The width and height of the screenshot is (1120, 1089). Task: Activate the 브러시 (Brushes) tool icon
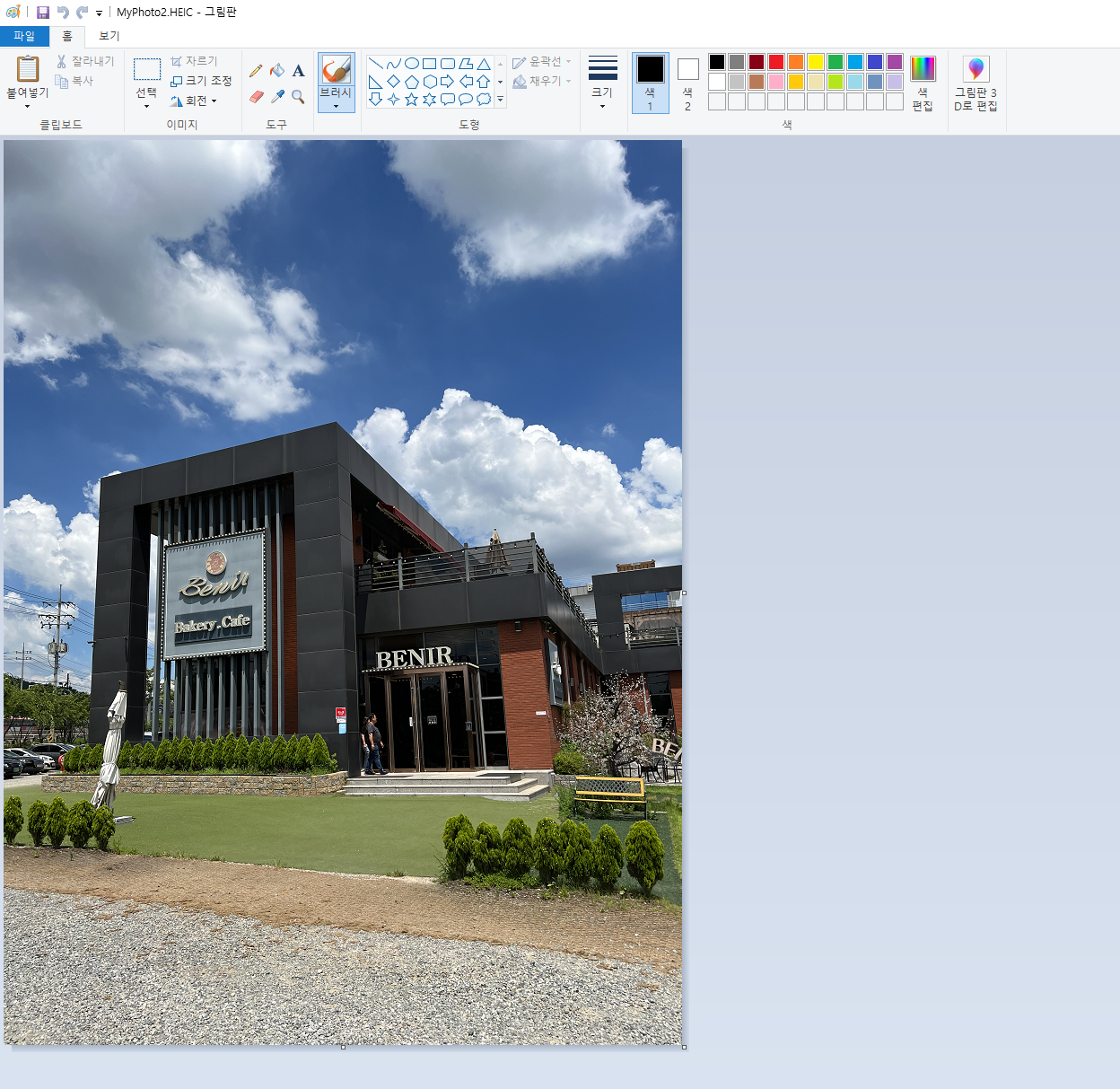337,69
